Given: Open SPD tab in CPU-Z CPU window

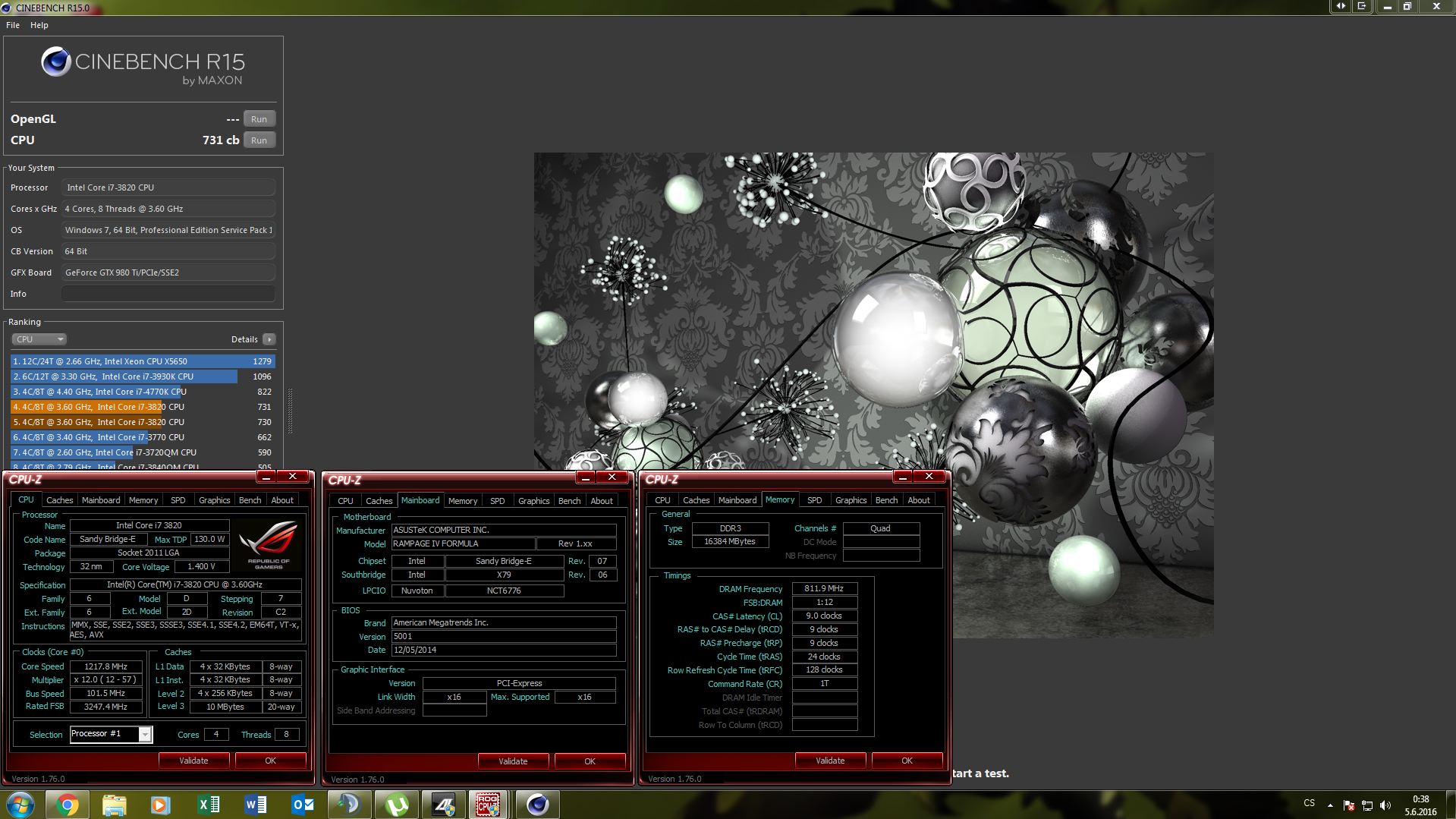Looking at the screenshot, I should click(x=178, y=500).
